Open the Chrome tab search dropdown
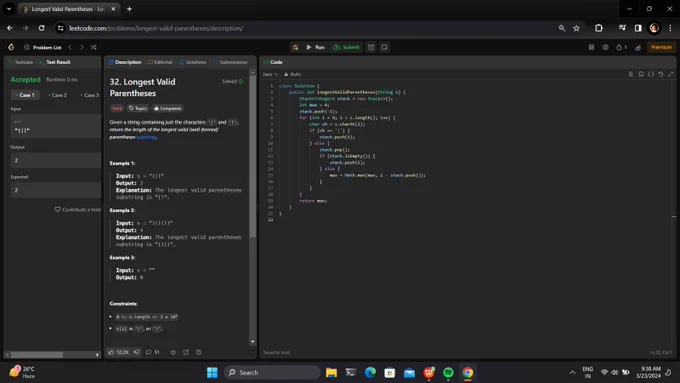Screen dimensions: 680x383 9,9
